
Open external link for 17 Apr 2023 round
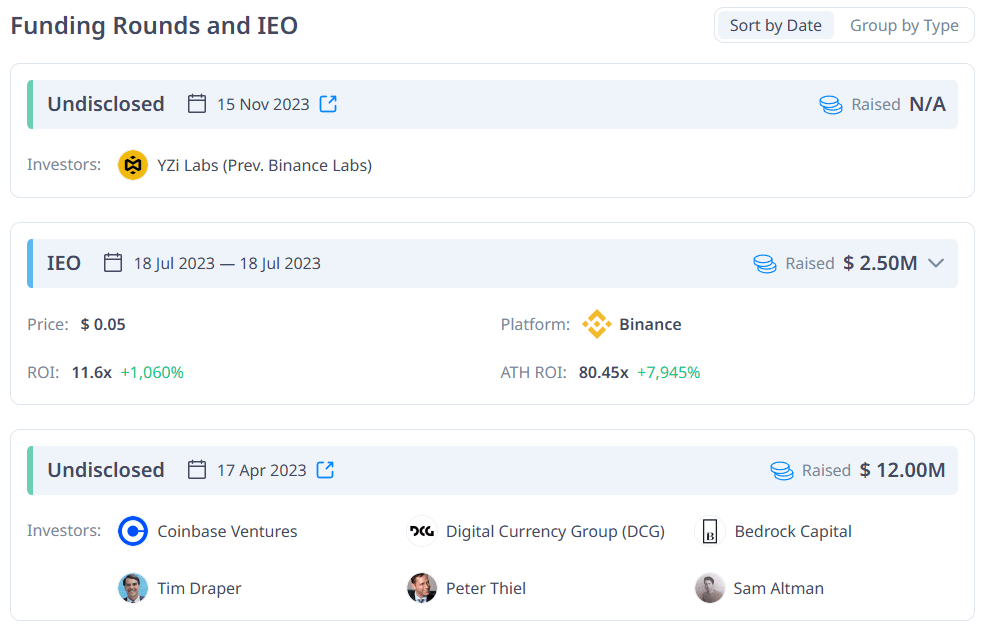coord(325,470)
